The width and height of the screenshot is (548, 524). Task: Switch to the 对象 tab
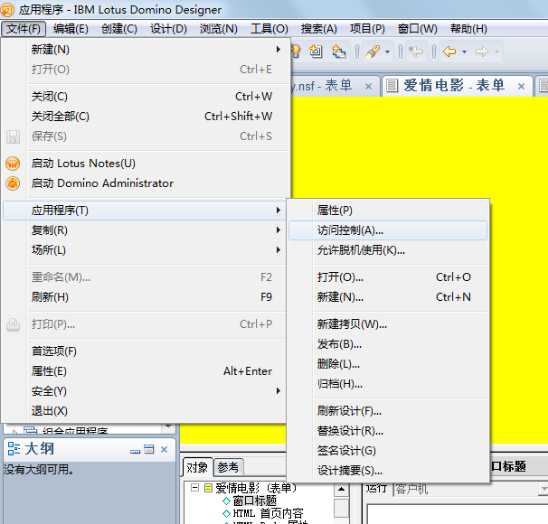coord(197,467)
